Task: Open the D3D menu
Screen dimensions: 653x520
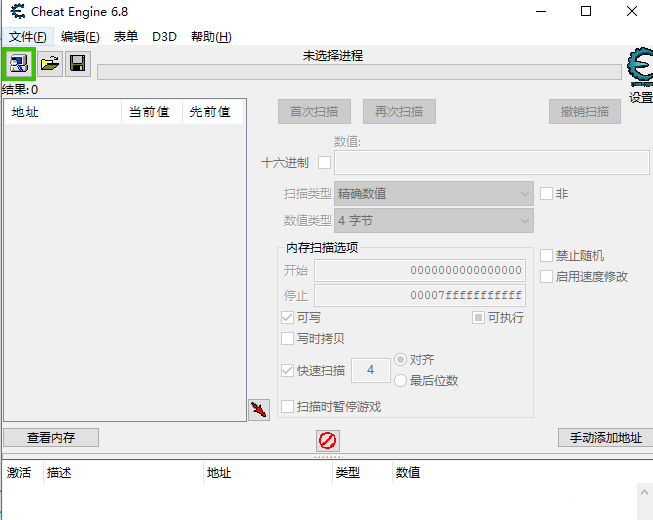Action: (164, 37)
